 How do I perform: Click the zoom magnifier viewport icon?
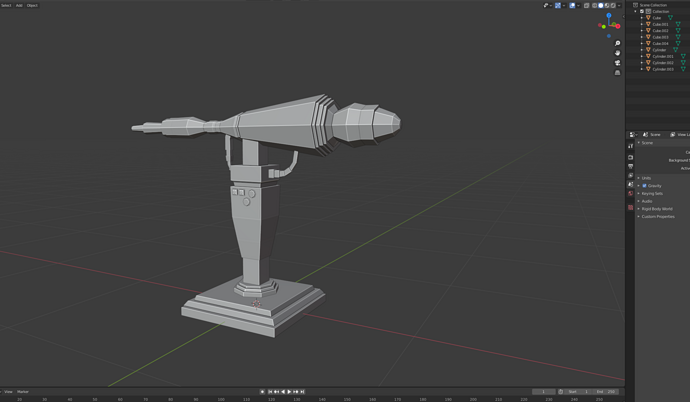[617, 43]
